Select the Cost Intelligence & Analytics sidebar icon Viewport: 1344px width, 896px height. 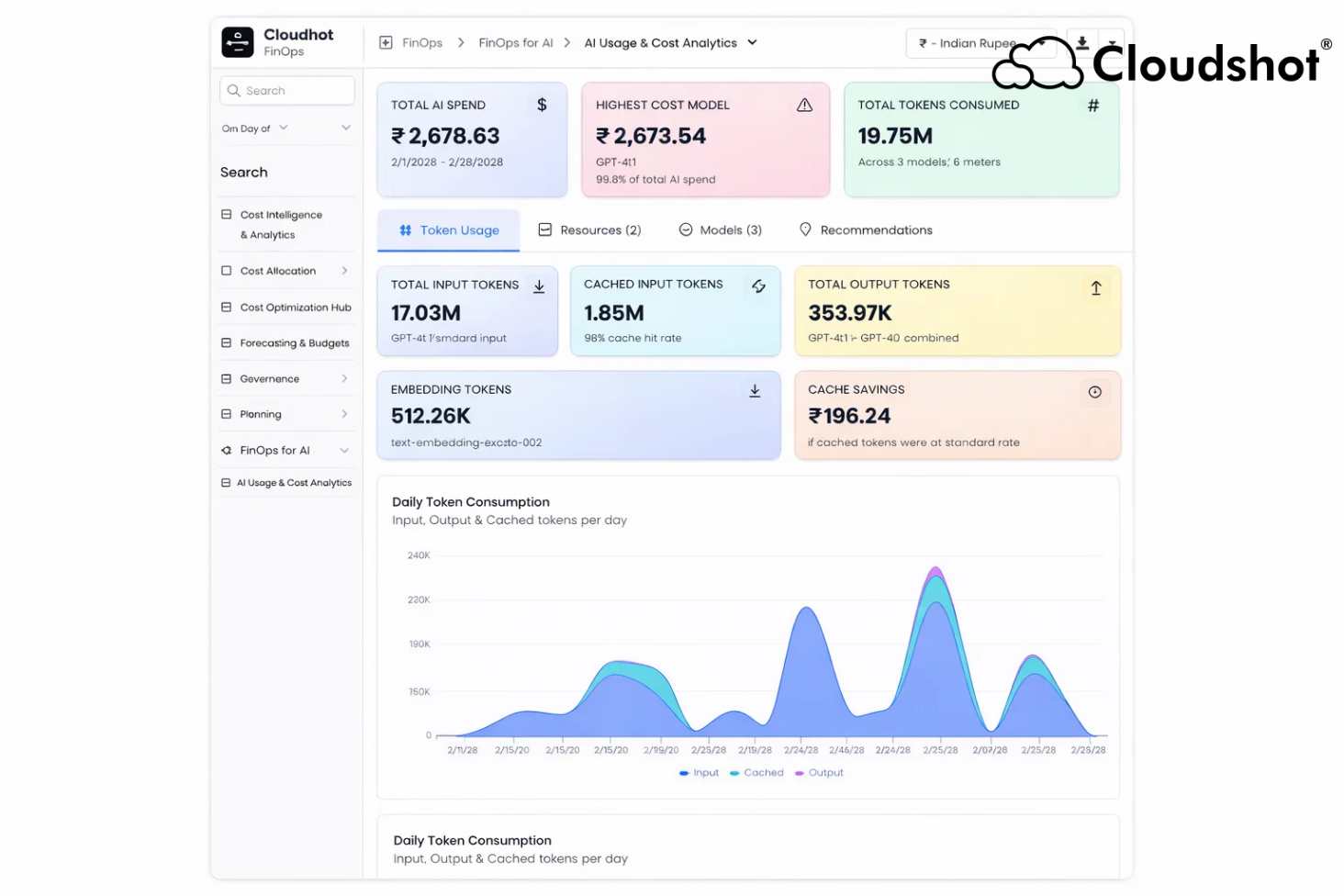tap(226, 214)
